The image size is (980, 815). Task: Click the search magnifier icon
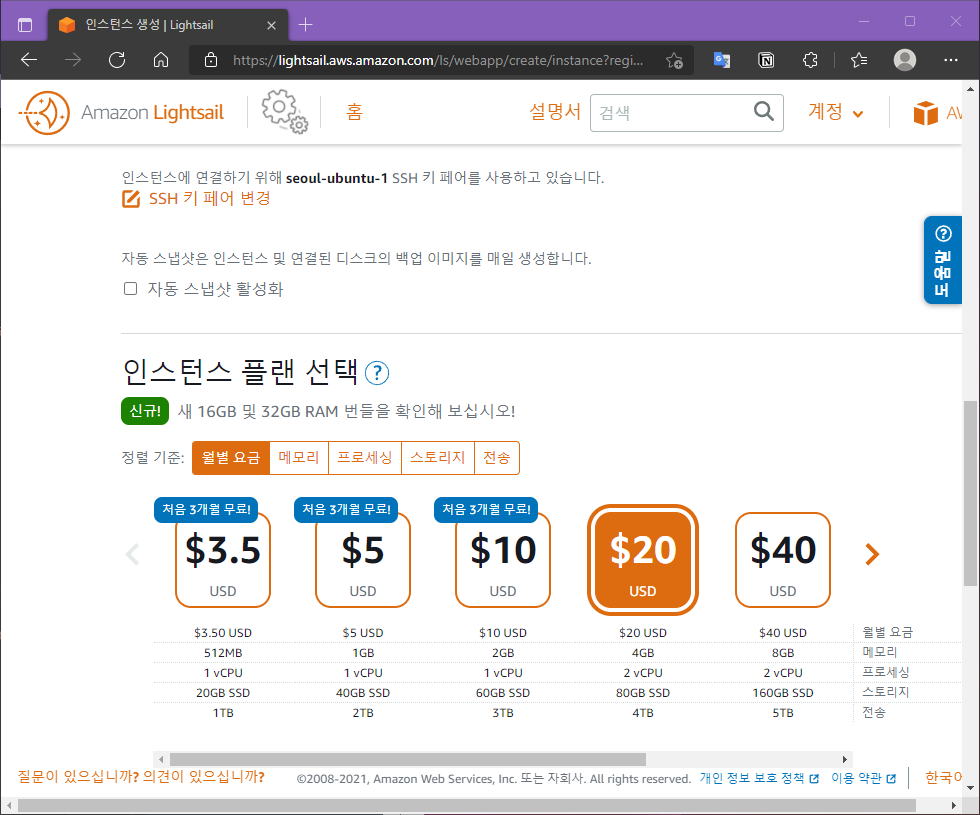764,112
